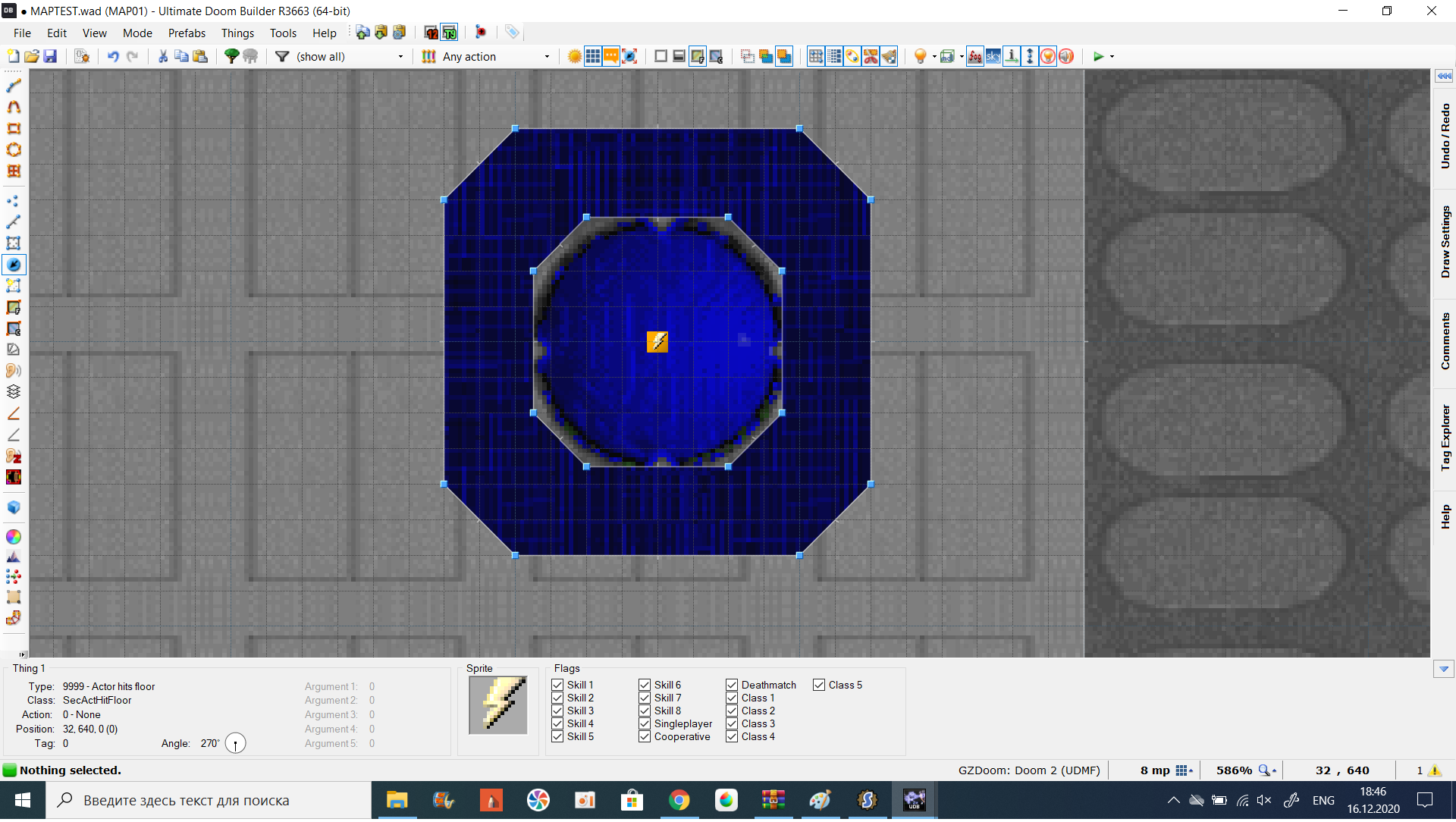Save the current map
1456x822 pixels.
pos(50,56)
